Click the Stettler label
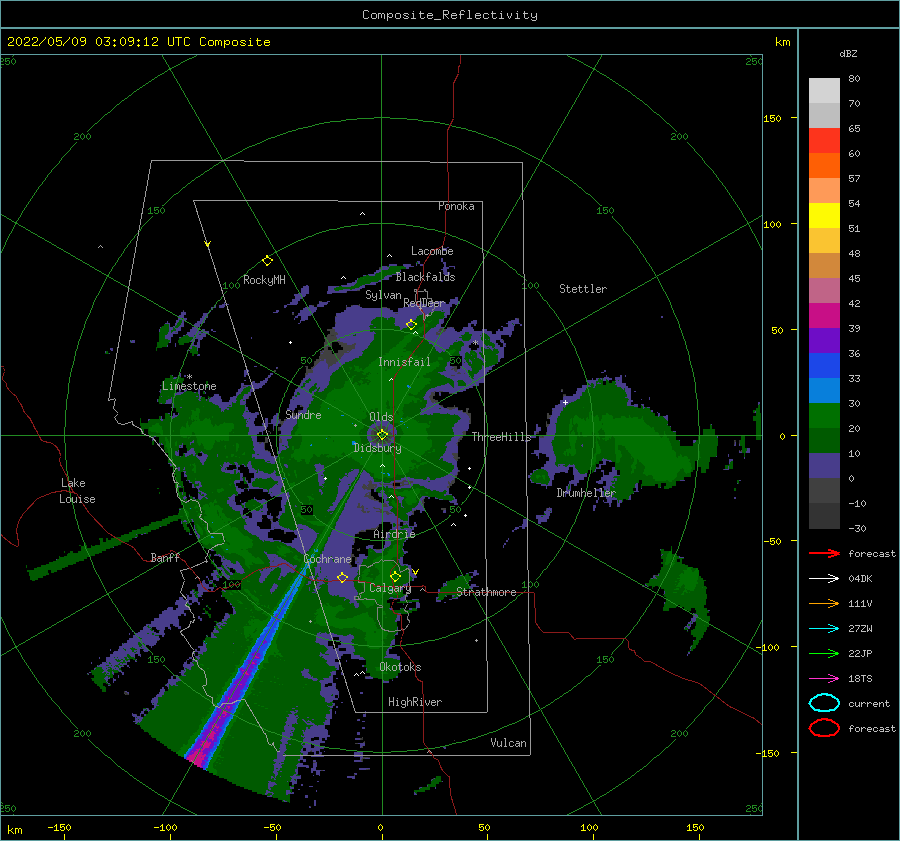This screenshot has width=900, height=841. tap(583, 289)
